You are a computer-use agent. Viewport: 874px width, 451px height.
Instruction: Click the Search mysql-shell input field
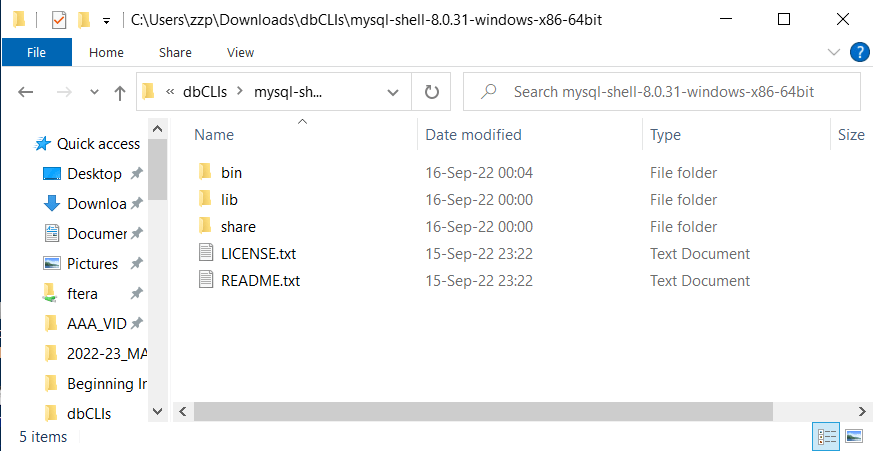tap(663, 92)
